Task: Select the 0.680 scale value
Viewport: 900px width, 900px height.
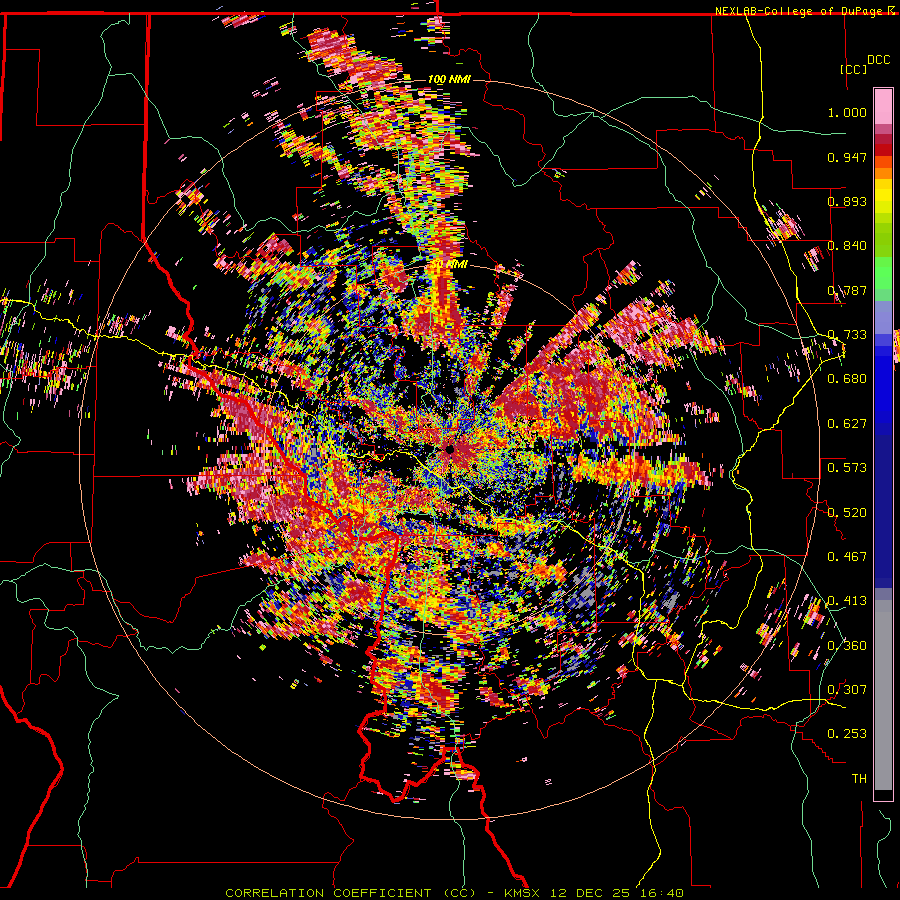Action: coord(847,379)
